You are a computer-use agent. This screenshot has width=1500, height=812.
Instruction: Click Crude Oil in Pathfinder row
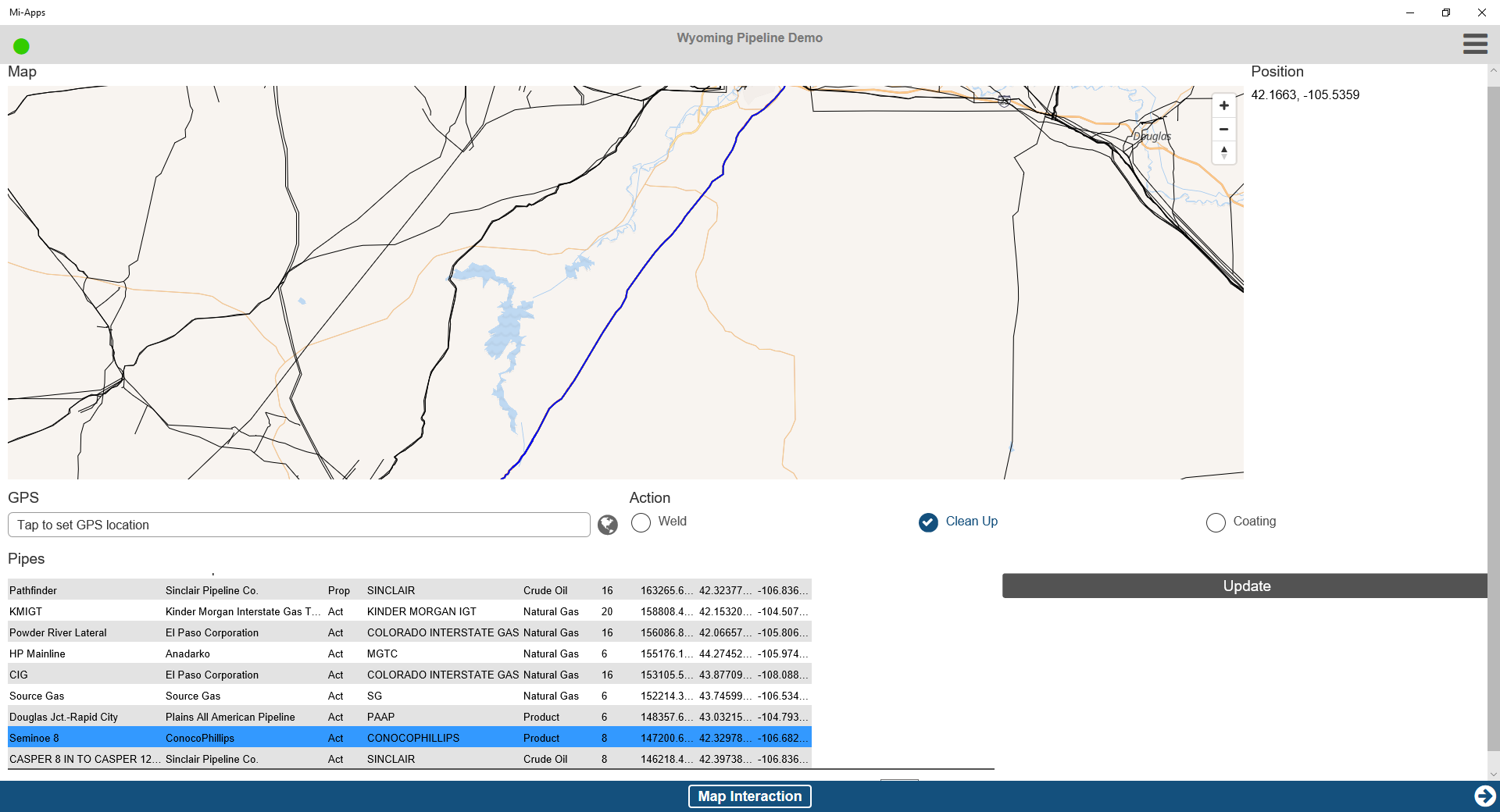coord(545,590)
